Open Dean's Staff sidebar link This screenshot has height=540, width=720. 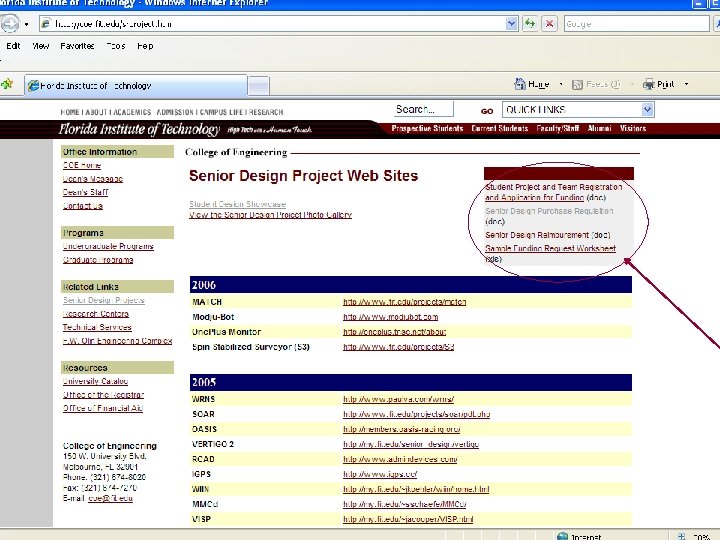point(85,192)
